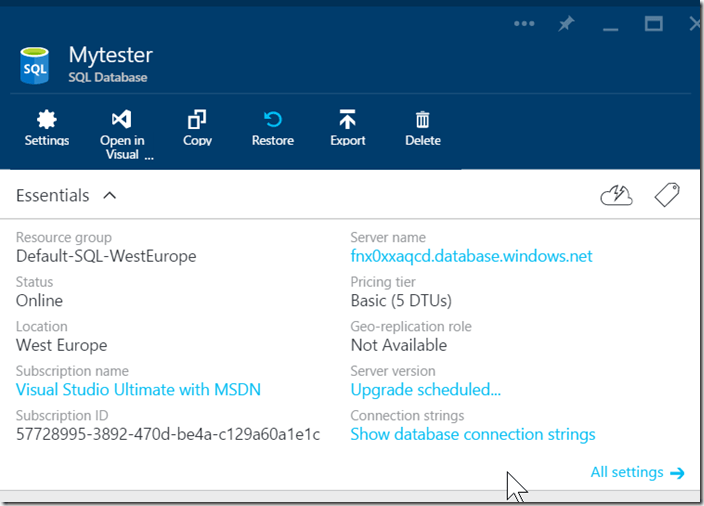Maximize the Mytester blade
Screen dimensions: 704x506
pyautogui.click(x=653, y=24)
